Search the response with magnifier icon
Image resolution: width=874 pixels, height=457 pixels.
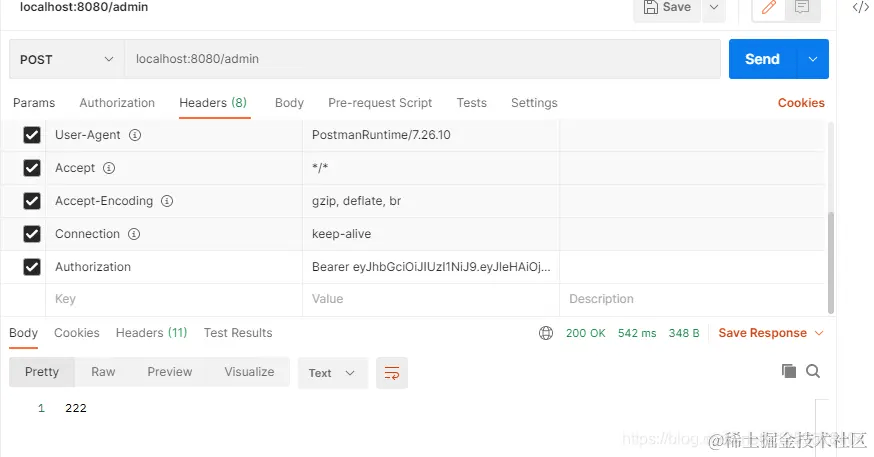813,371
